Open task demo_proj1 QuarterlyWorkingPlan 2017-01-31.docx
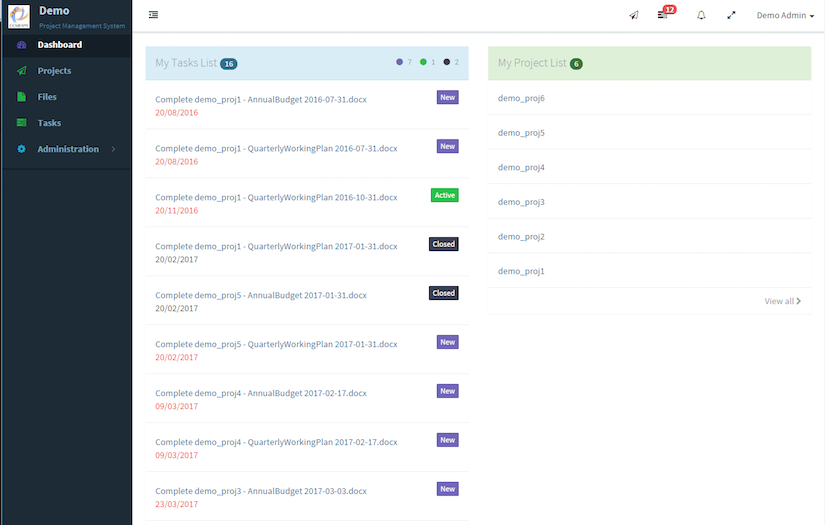This screenshot has height=525, width=825. click(276, 246)
